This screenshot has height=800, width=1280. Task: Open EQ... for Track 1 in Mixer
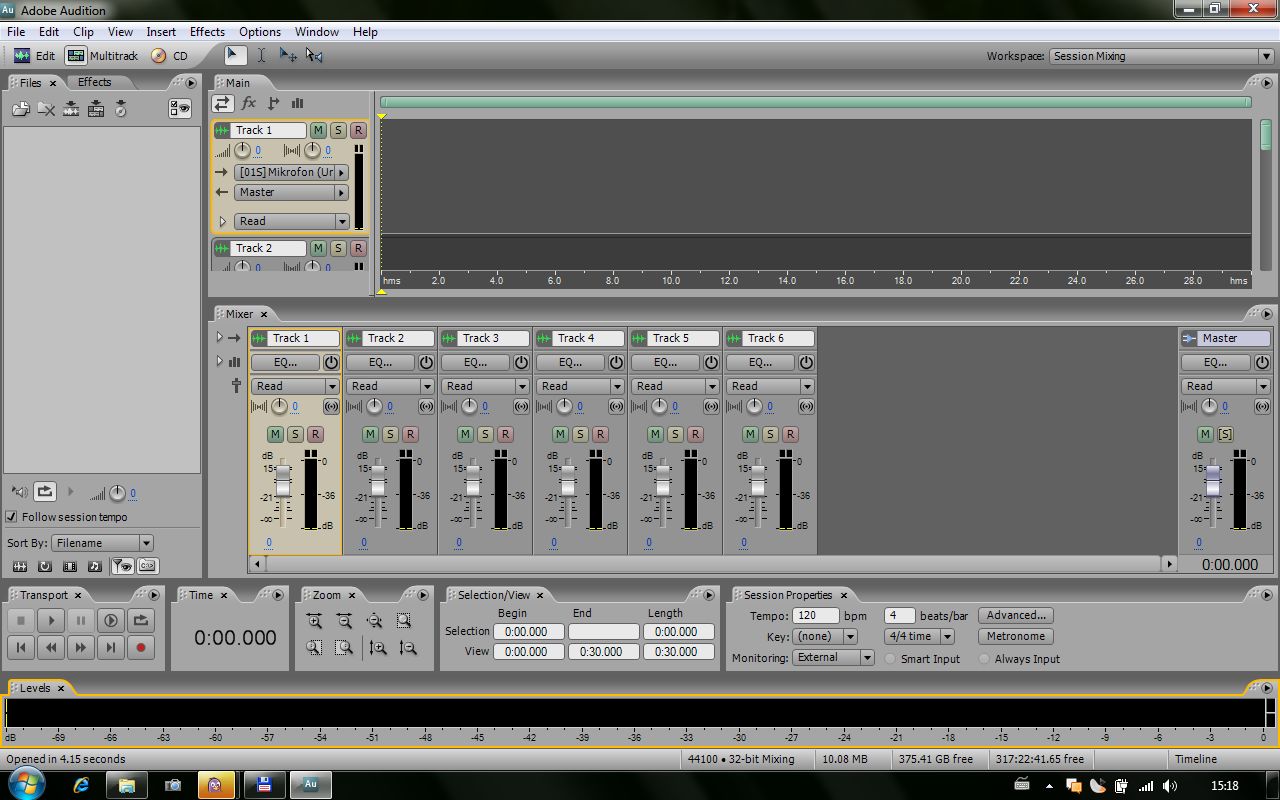(x=285, y=362)
